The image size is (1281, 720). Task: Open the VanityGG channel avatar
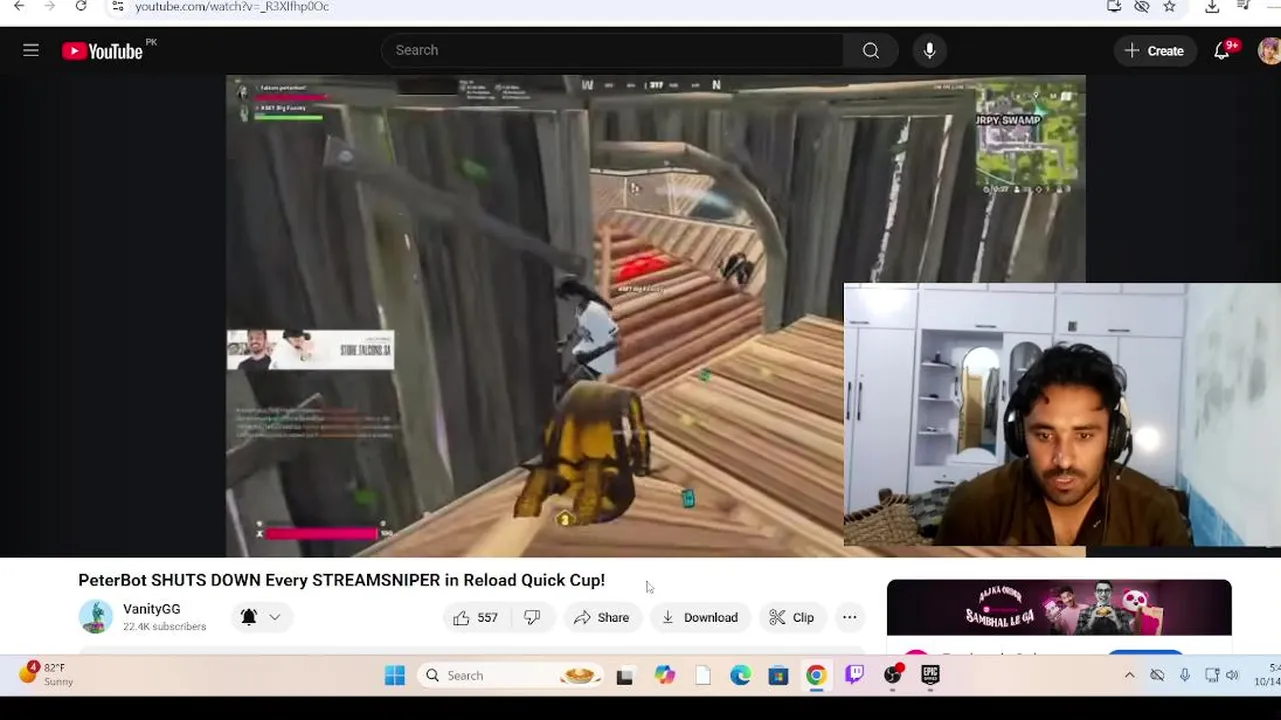(96, 616)
